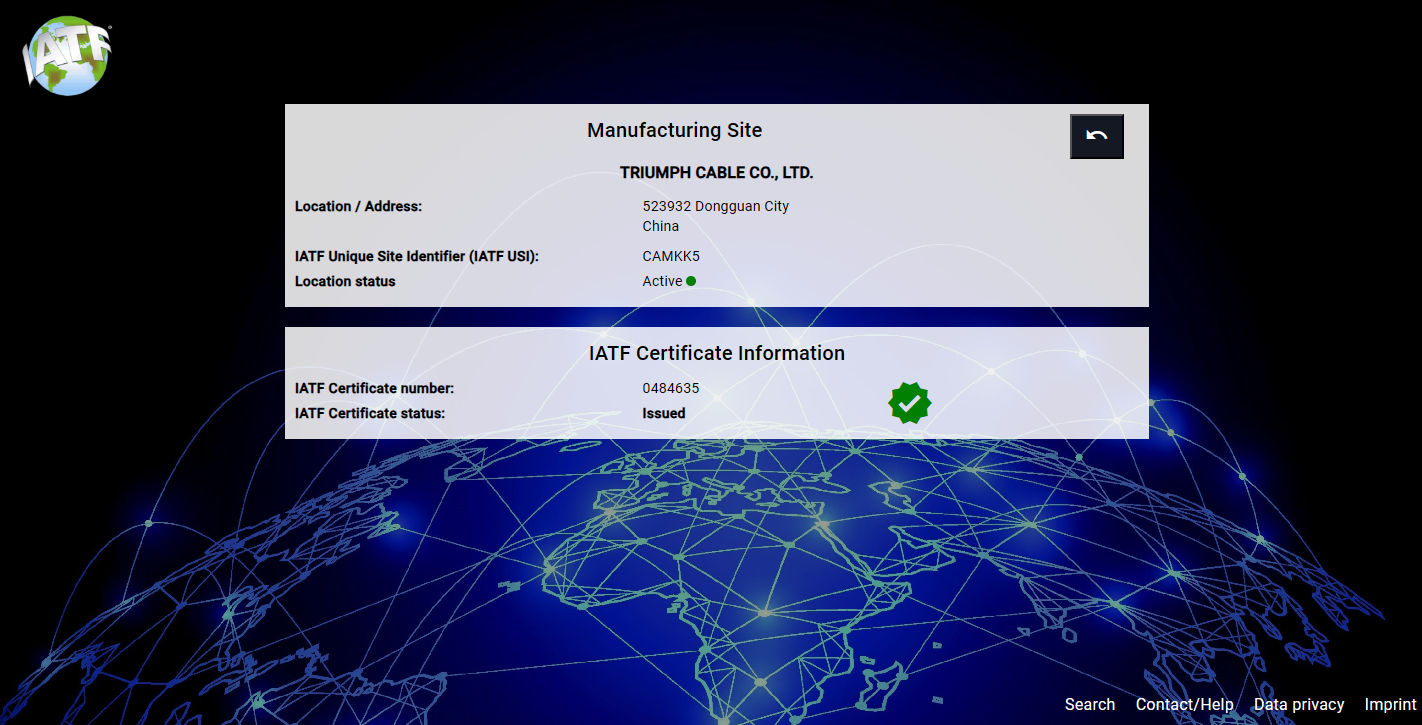The image size is (1422, 725).
Task: Click the green verified checkmark badge
Action: 909,403
